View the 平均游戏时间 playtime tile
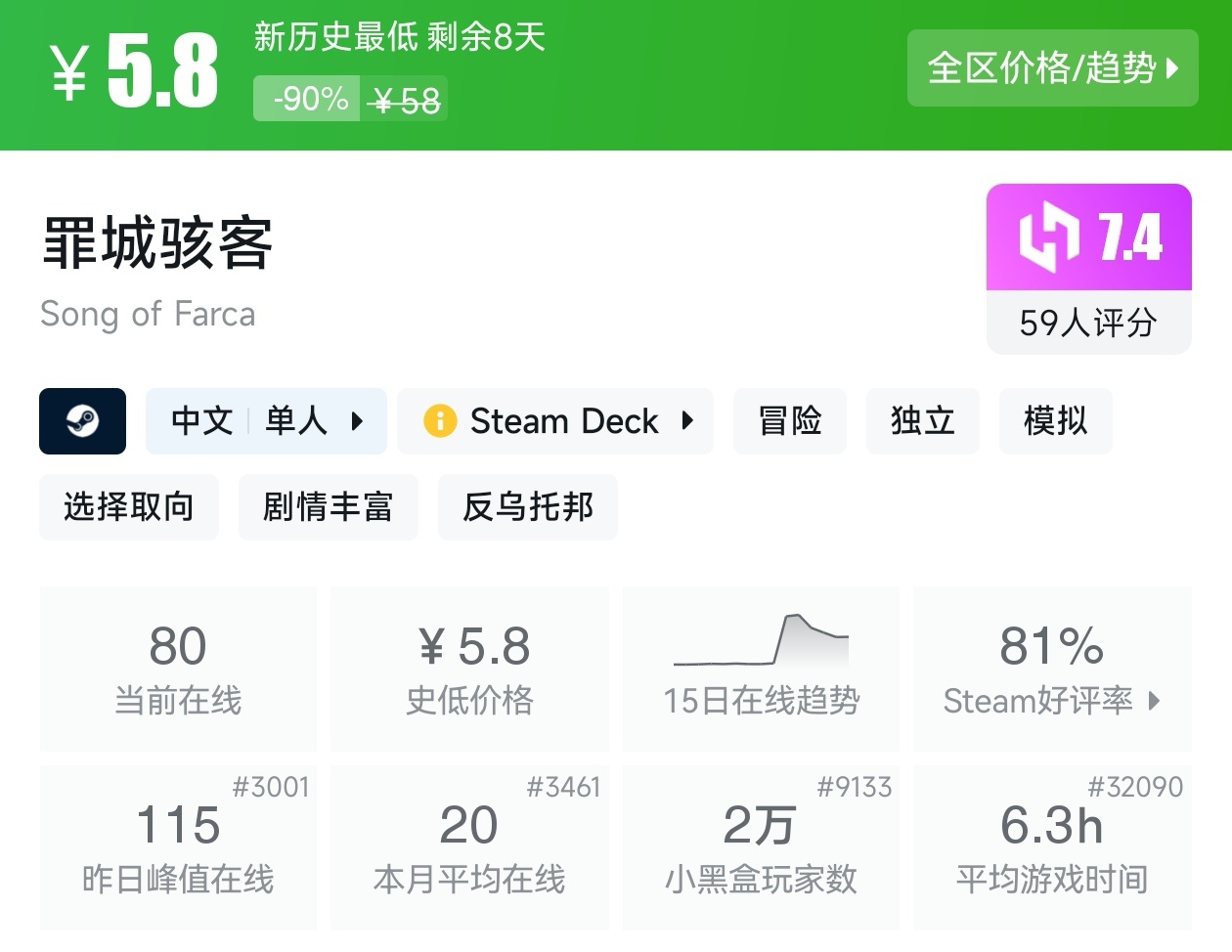Screen dimensions: 1232x952 tap(1052, 847)
